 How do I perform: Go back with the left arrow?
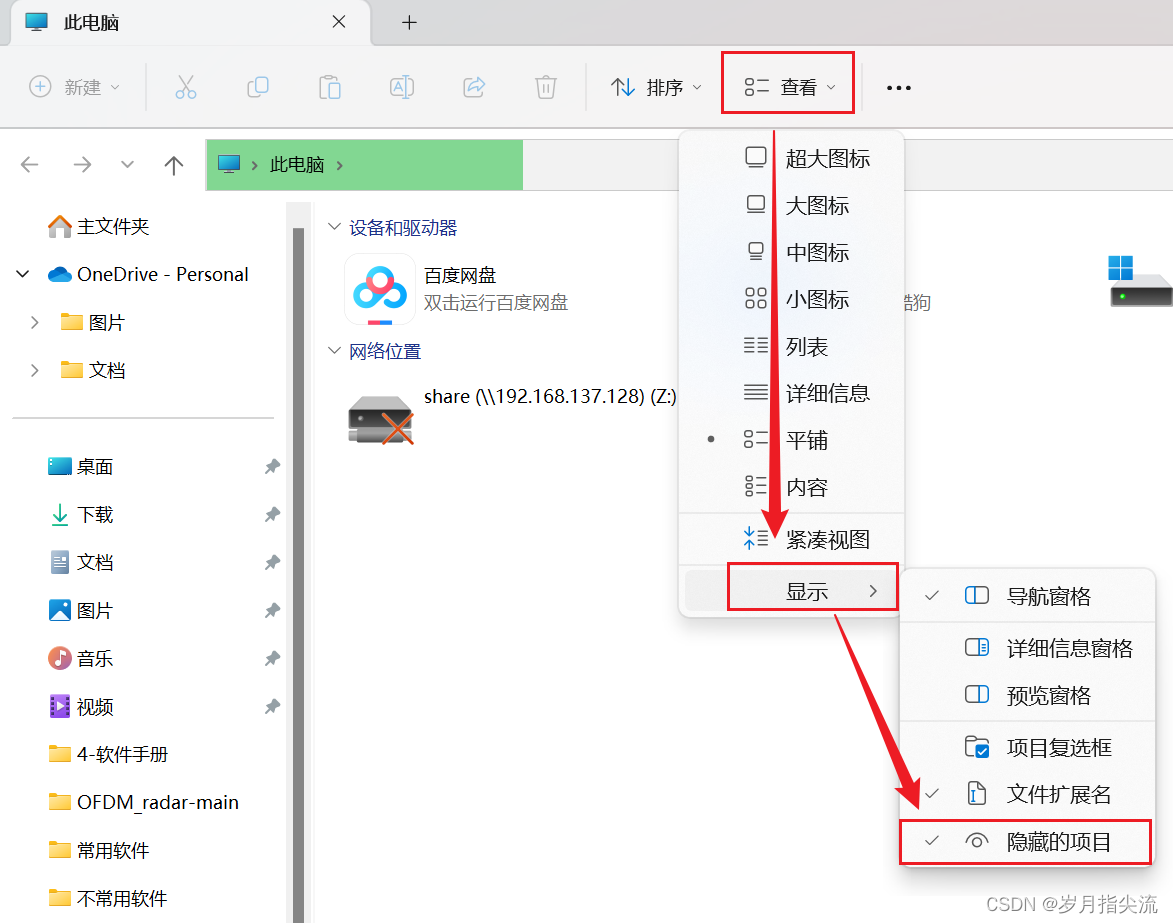(30, 165)
